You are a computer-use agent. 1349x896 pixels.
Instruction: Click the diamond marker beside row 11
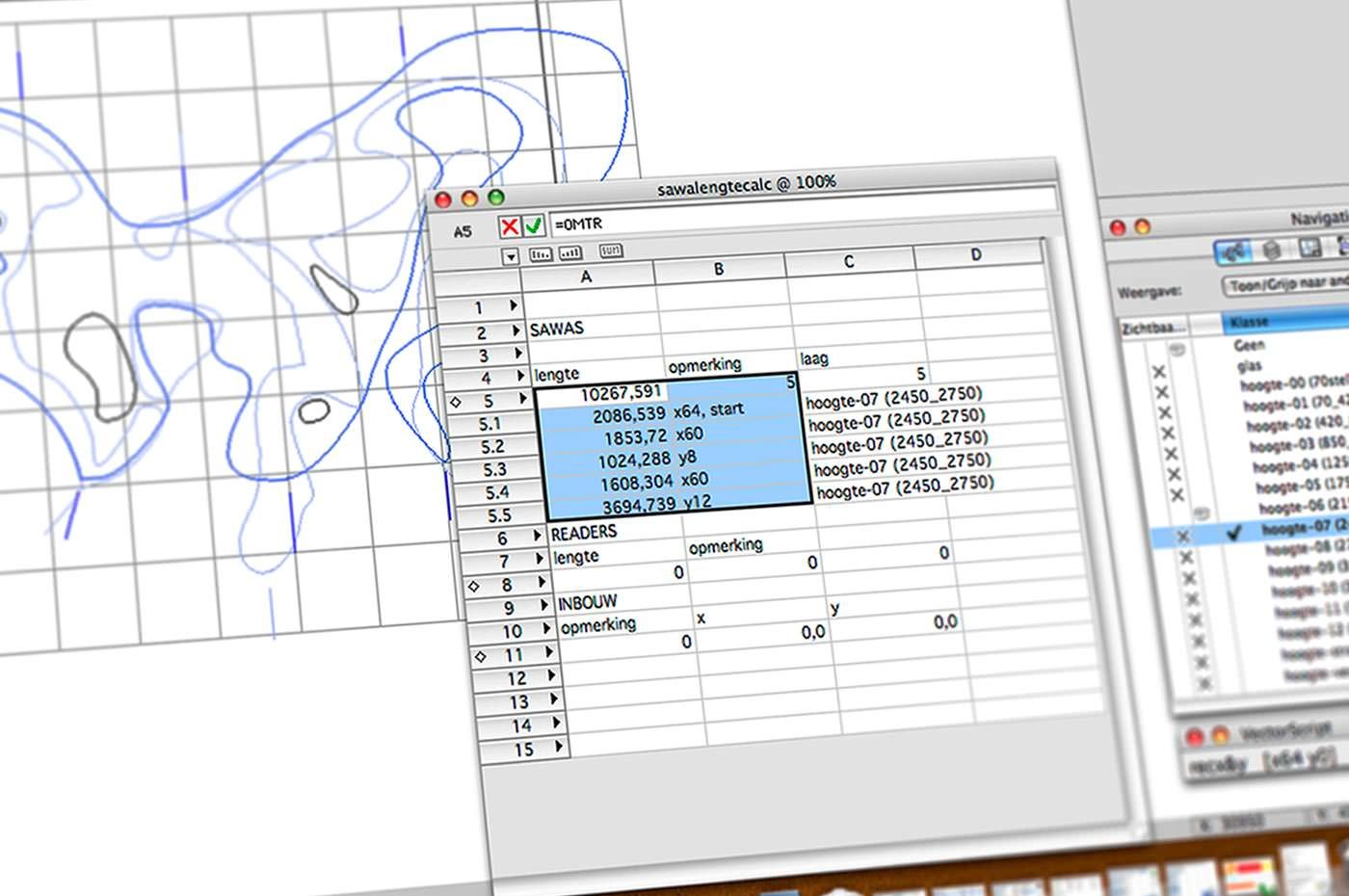[481, 657]
